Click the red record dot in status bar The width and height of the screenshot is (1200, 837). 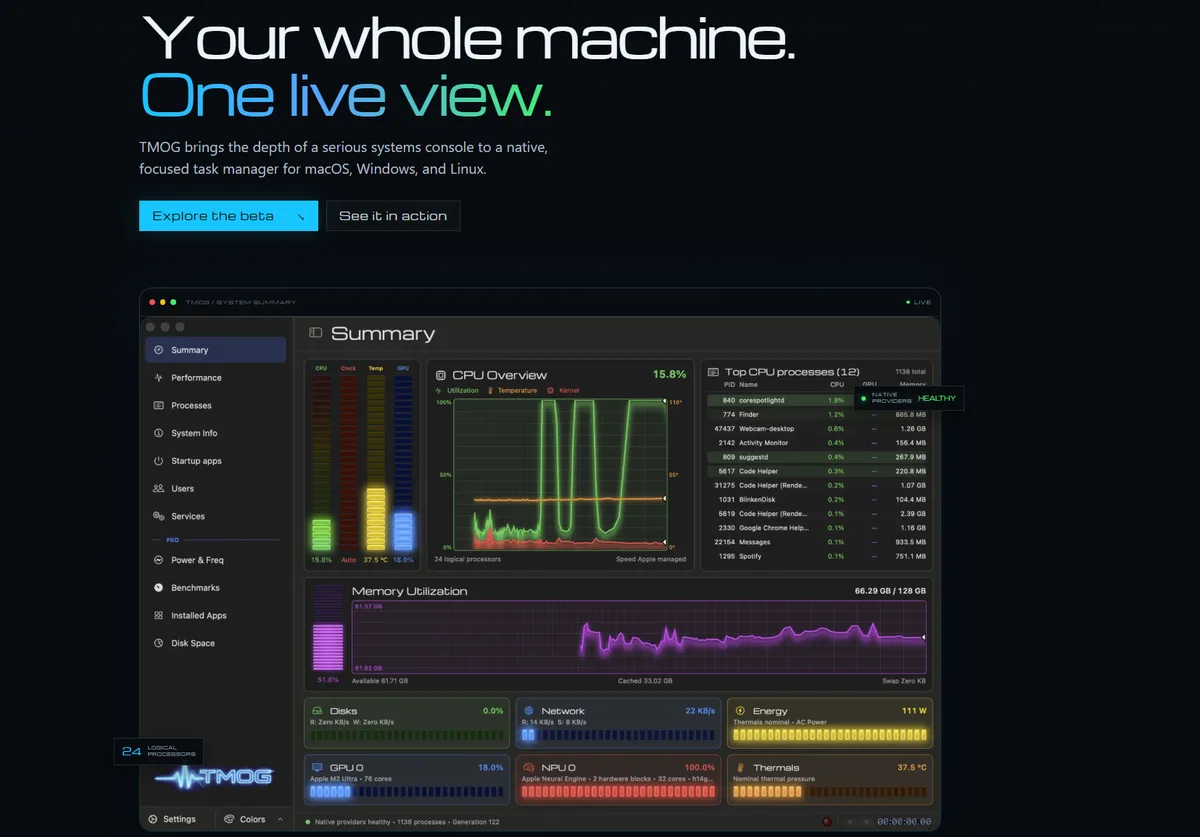[x=826, y=822]
